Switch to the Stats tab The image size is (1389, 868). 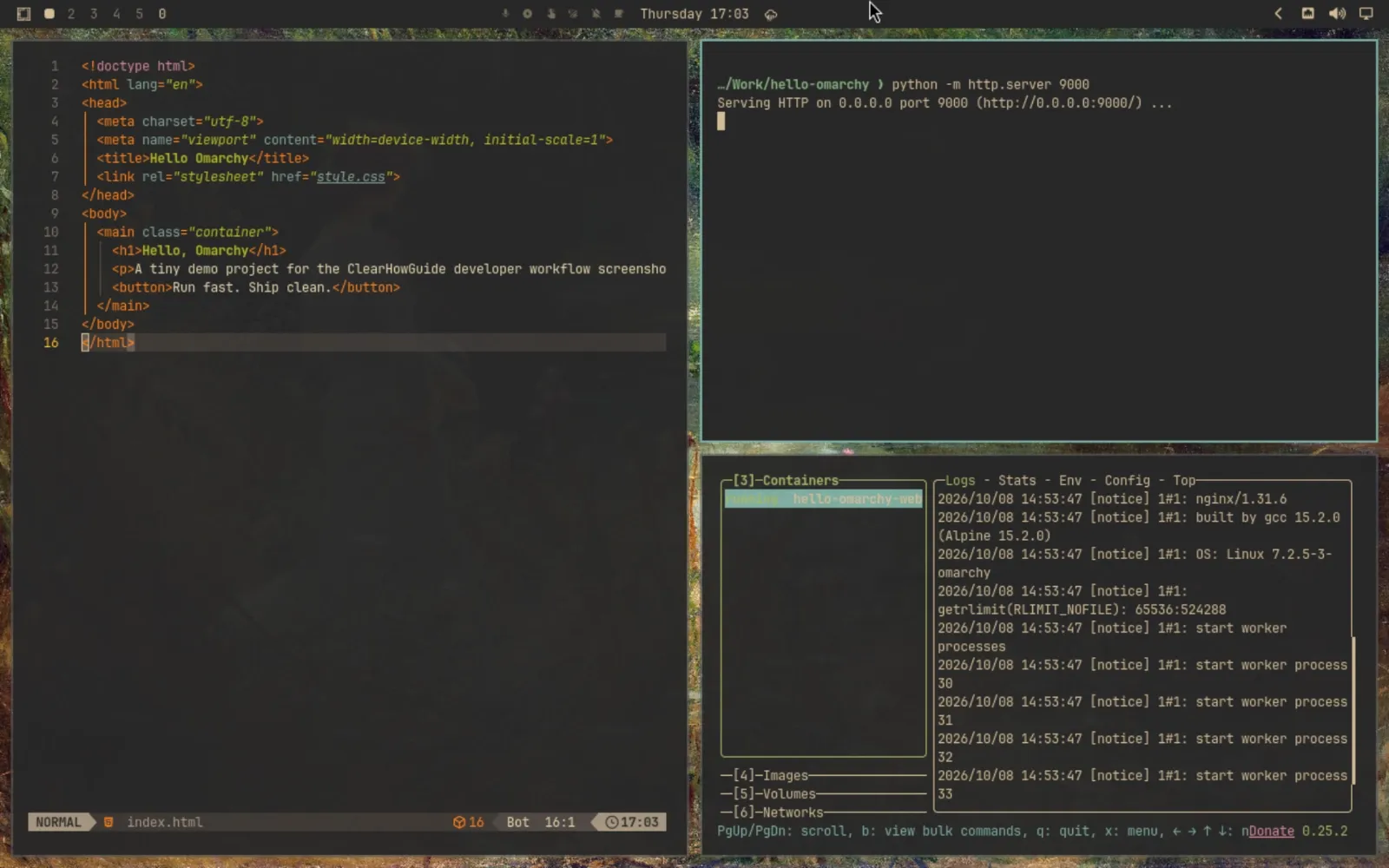[1017, 480]
